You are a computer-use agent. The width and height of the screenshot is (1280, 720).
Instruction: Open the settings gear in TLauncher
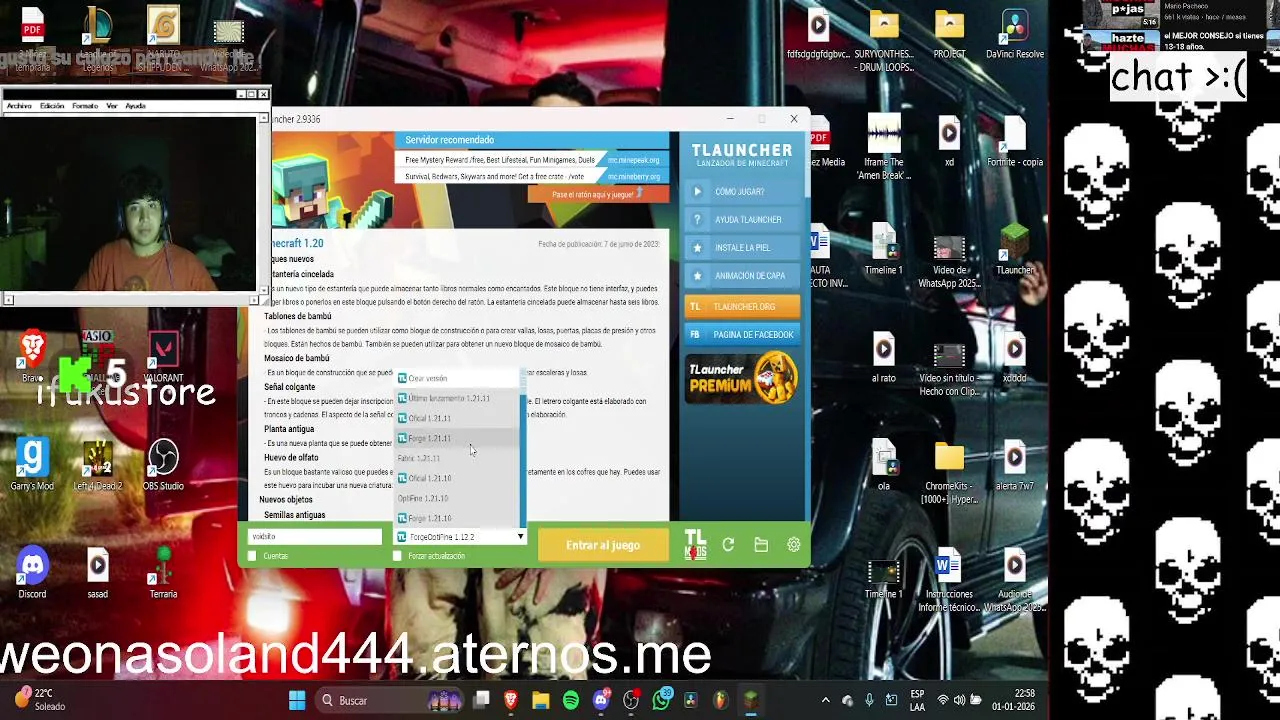point(793,545)
